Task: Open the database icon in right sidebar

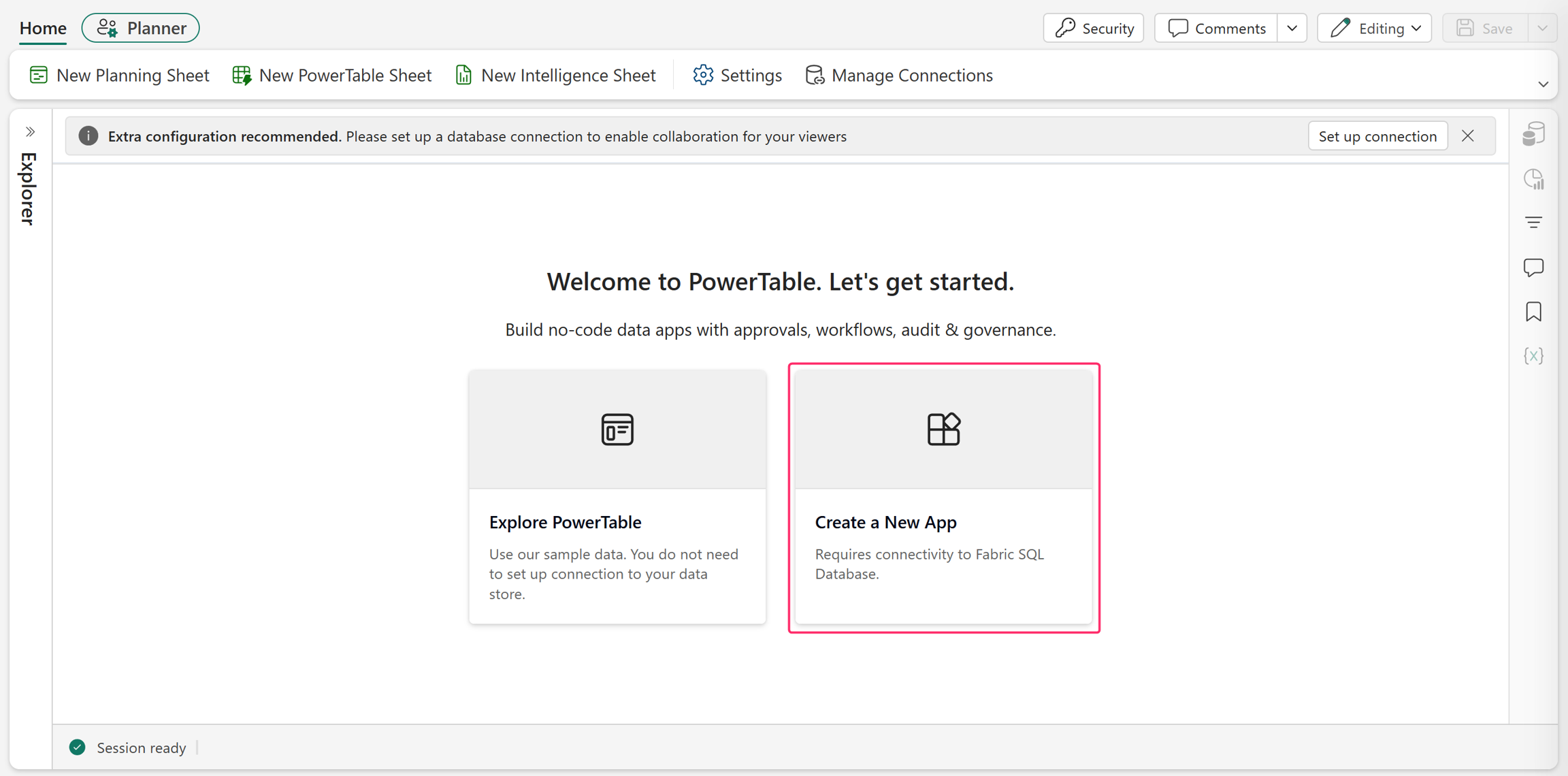Action: pos(1533,134)
